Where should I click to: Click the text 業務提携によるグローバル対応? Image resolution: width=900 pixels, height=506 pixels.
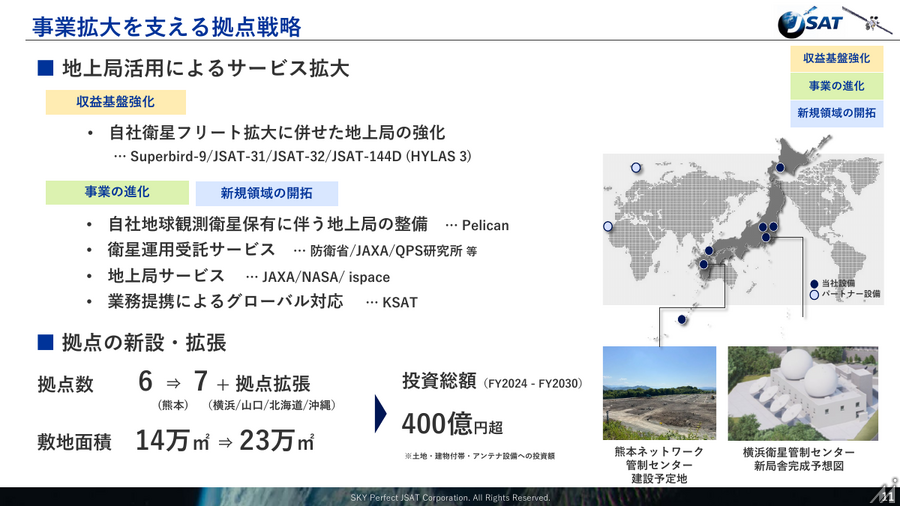(225, 301)
